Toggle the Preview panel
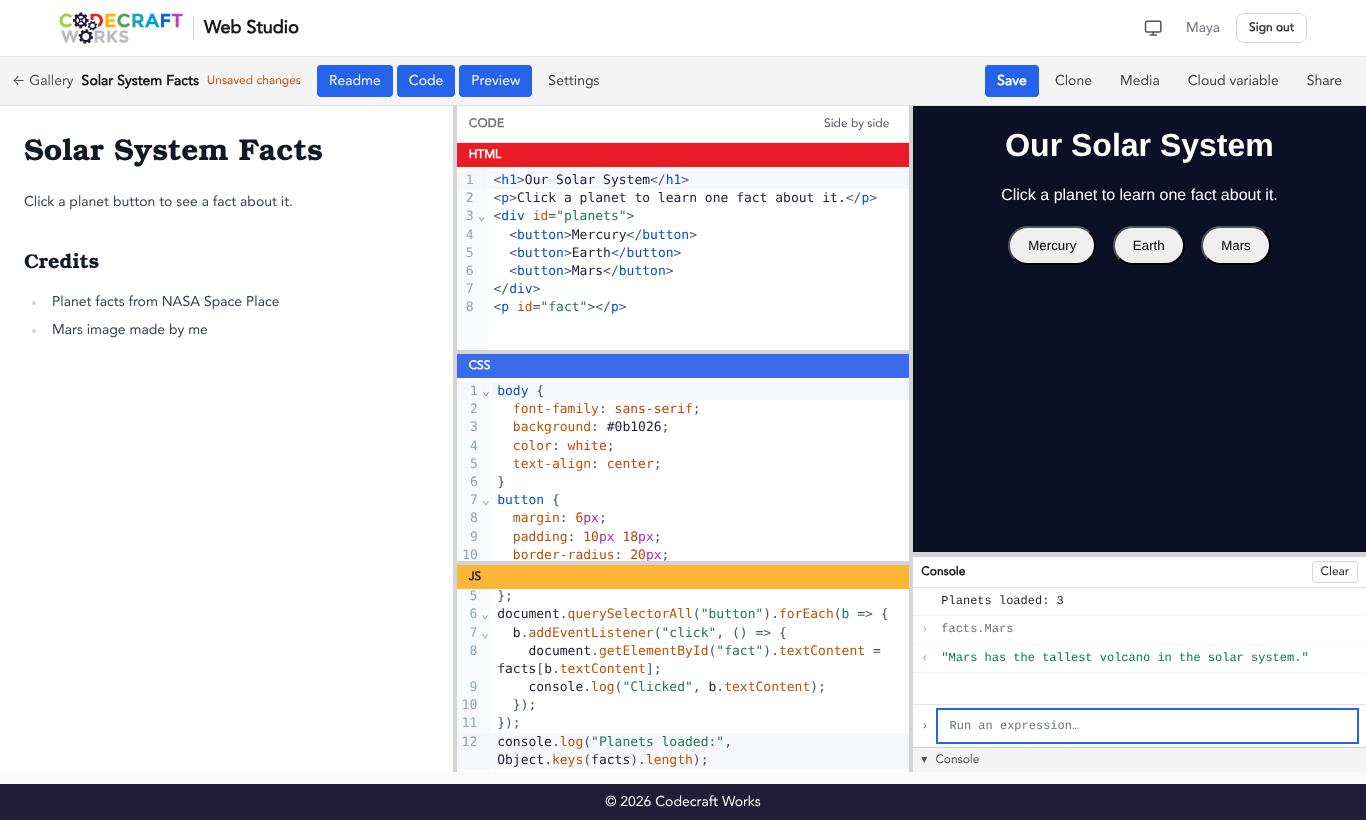Image resolution: width=1366 pixels, height=820 pixels. click(496, 81)
